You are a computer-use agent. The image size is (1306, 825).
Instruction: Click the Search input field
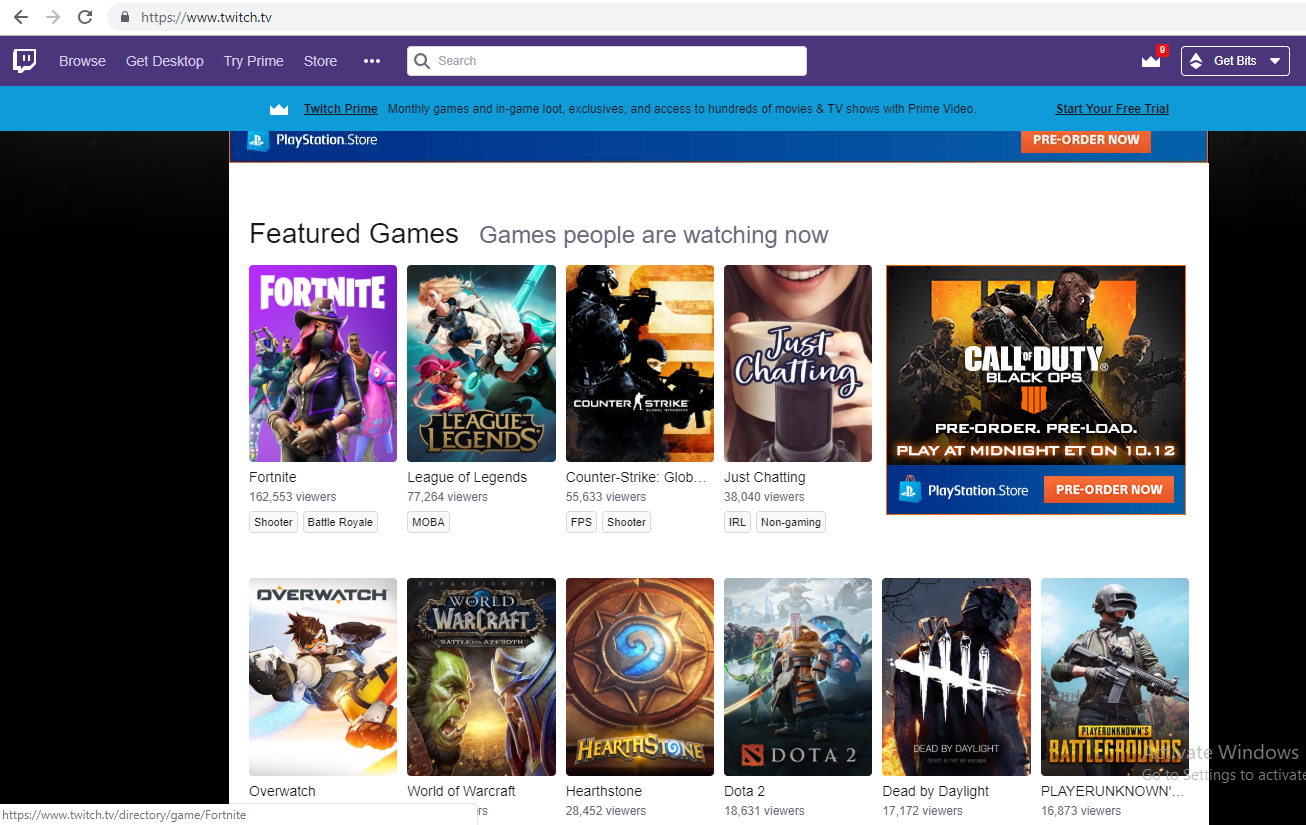tap(607, 61)
